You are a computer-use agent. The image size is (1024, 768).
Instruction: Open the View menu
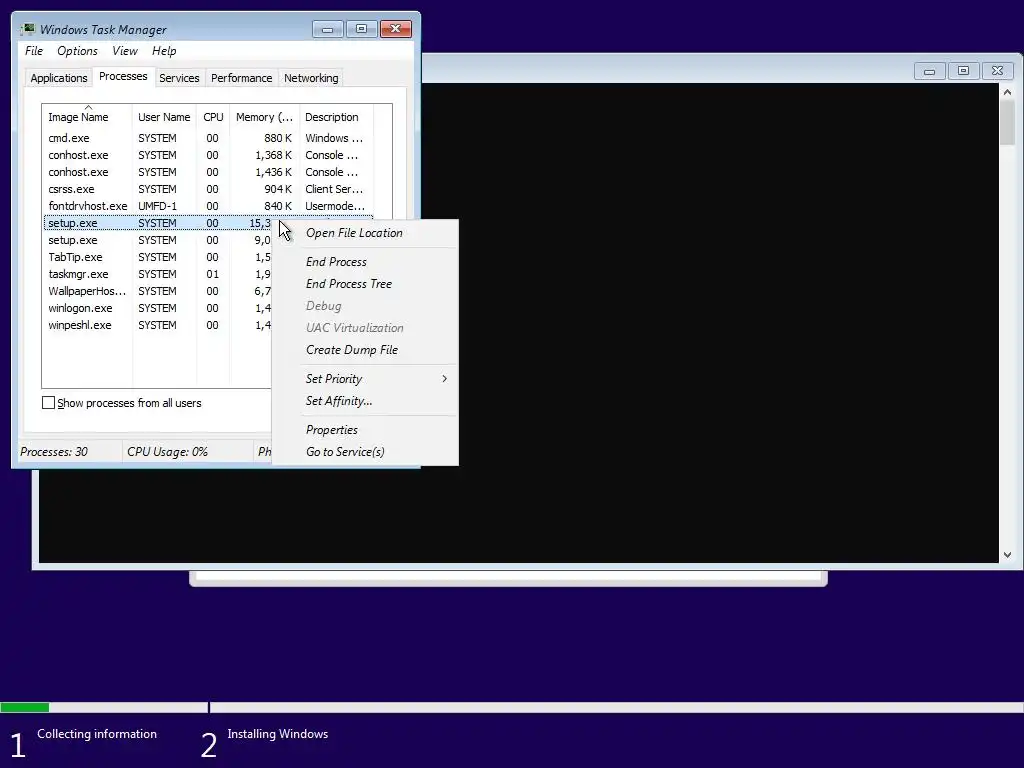tap(125, 51)
